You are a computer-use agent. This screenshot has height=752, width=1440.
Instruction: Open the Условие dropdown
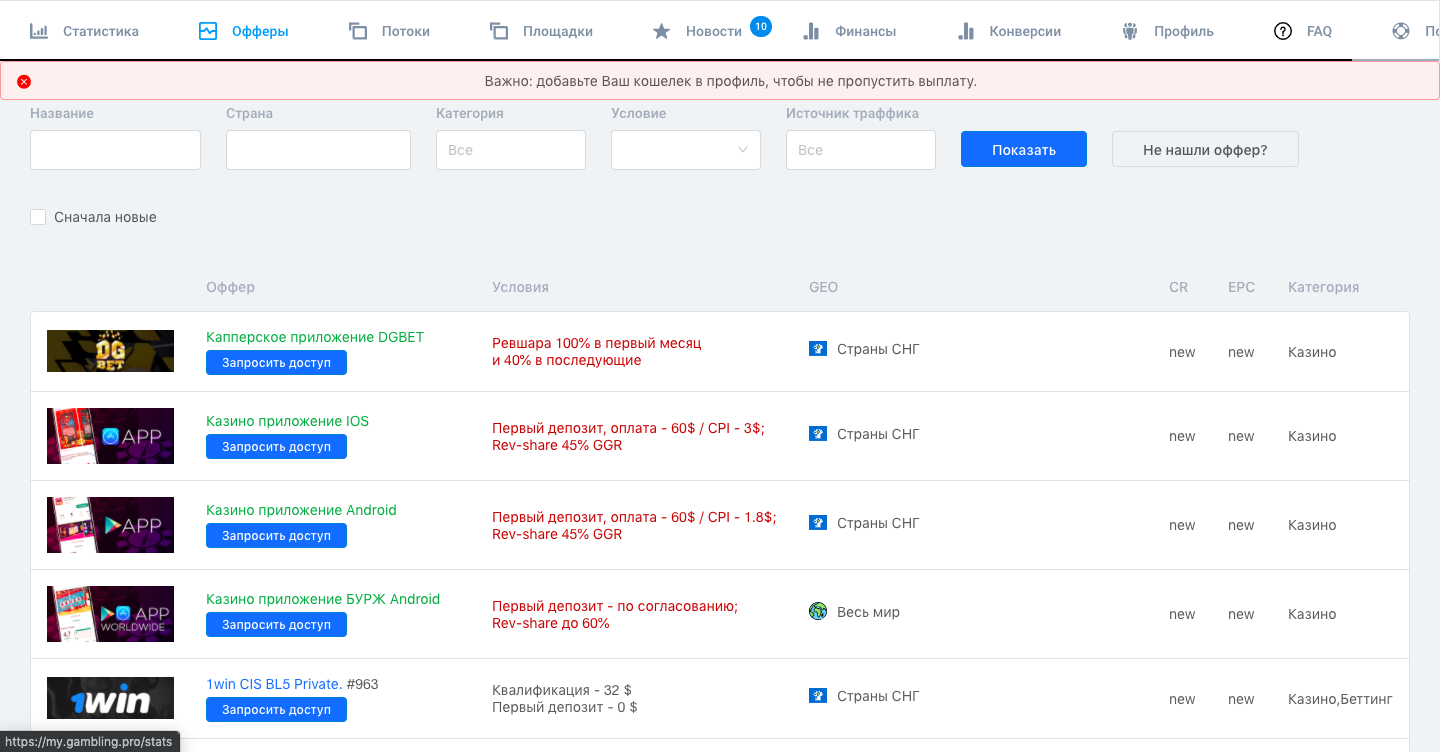(x=686, y=150)
